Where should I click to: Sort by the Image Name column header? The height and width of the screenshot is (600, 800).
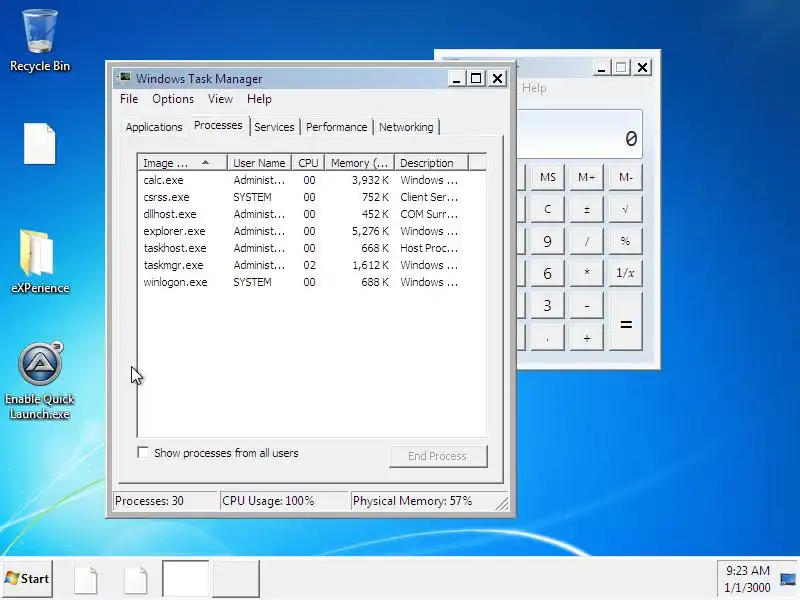click(182, 163)
